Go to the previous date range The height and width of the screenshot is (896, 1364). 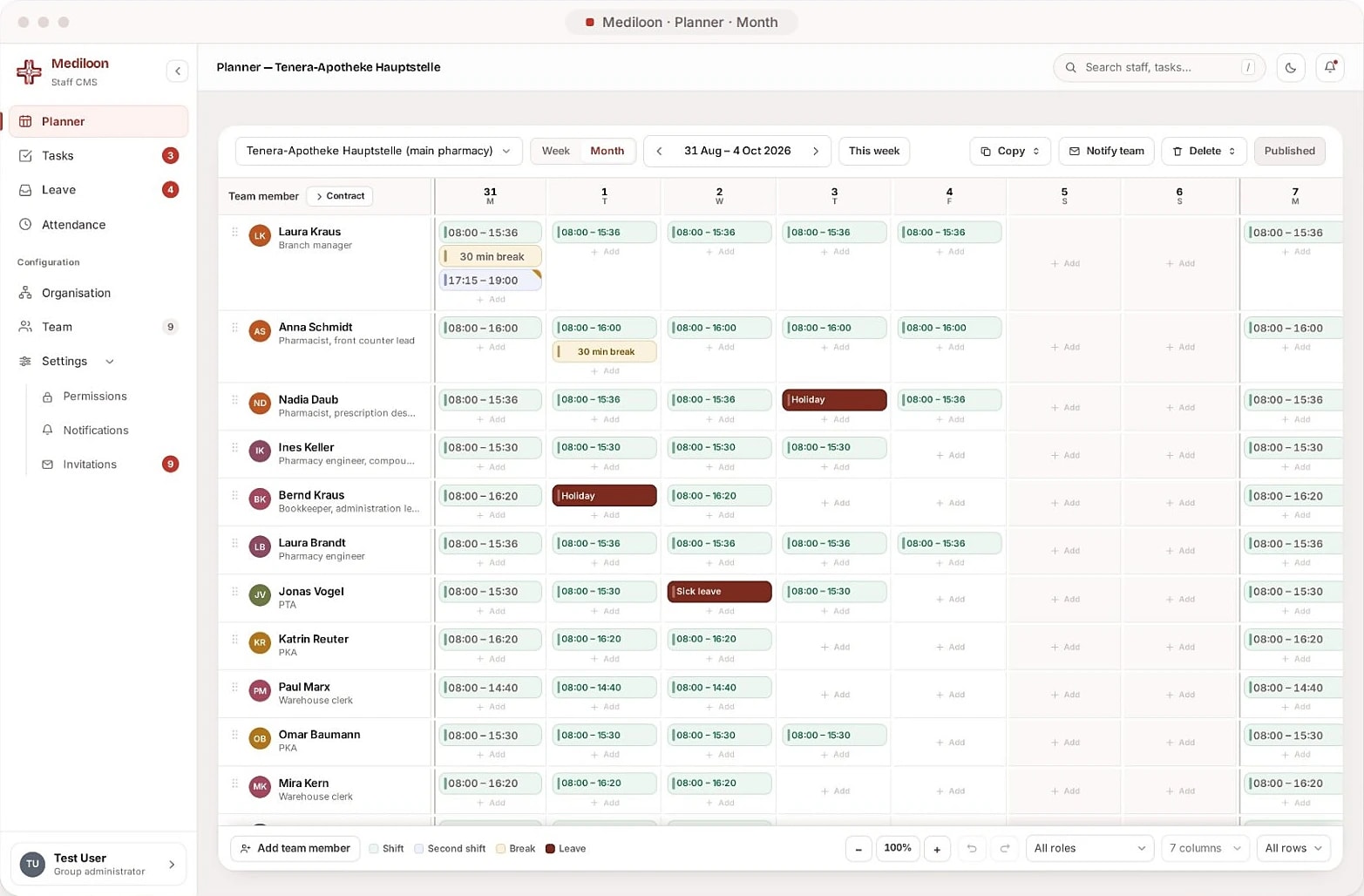click(x=660, y=151)
